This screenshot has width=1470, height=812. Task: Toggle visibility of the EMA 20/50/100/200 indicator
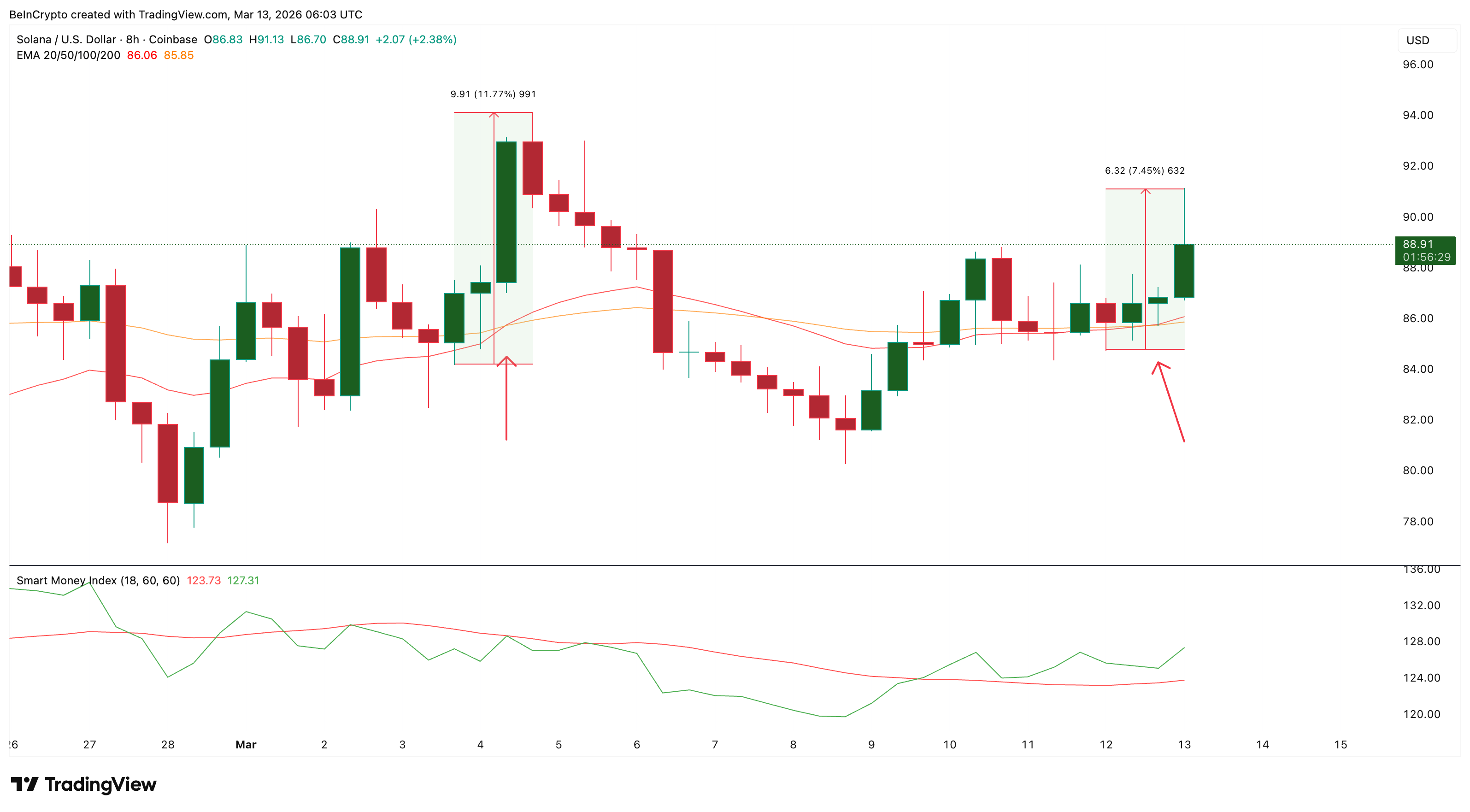[x=68, y=55]
